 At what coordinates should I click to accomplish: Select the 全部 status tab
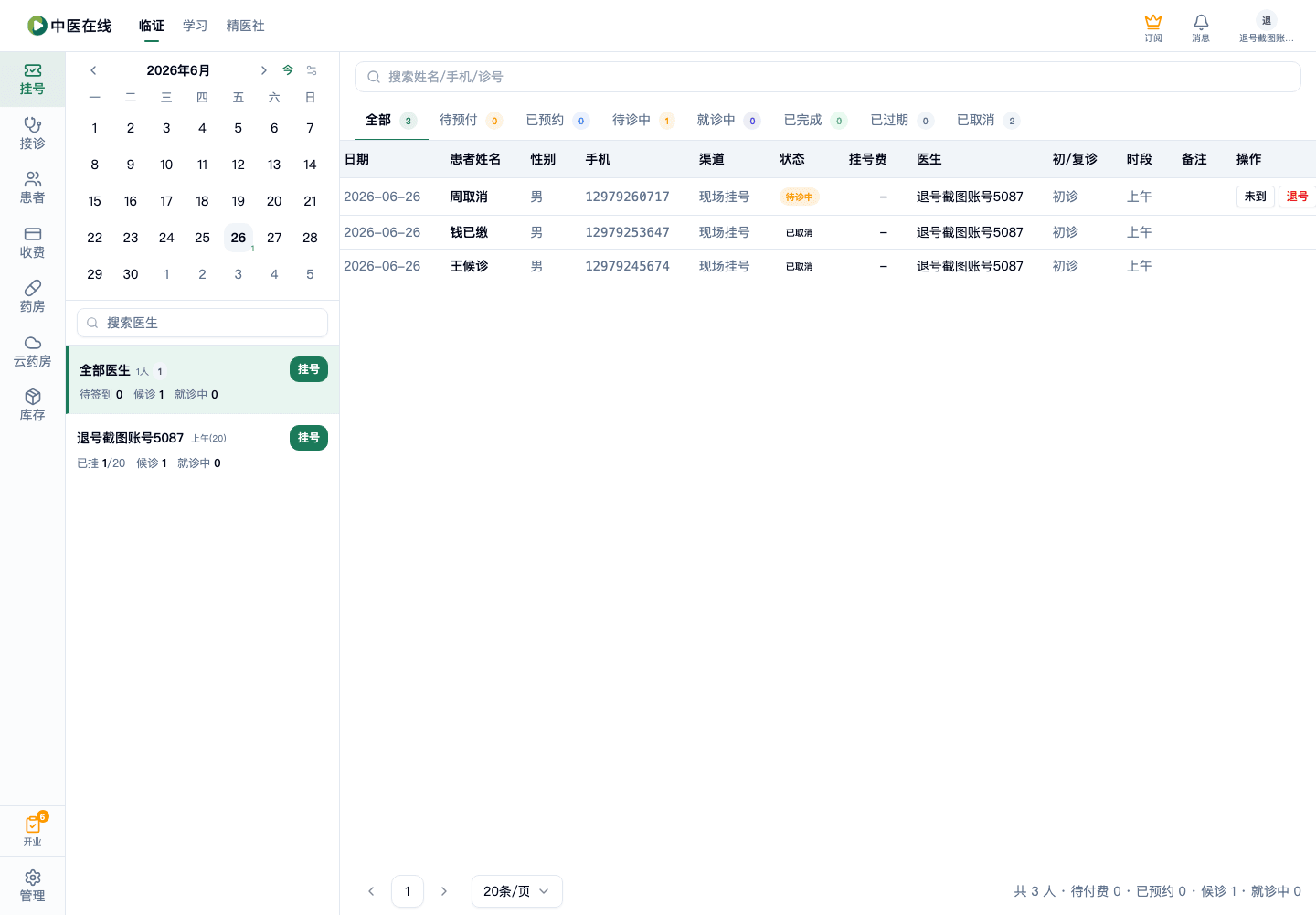click(x=391, y=120)
